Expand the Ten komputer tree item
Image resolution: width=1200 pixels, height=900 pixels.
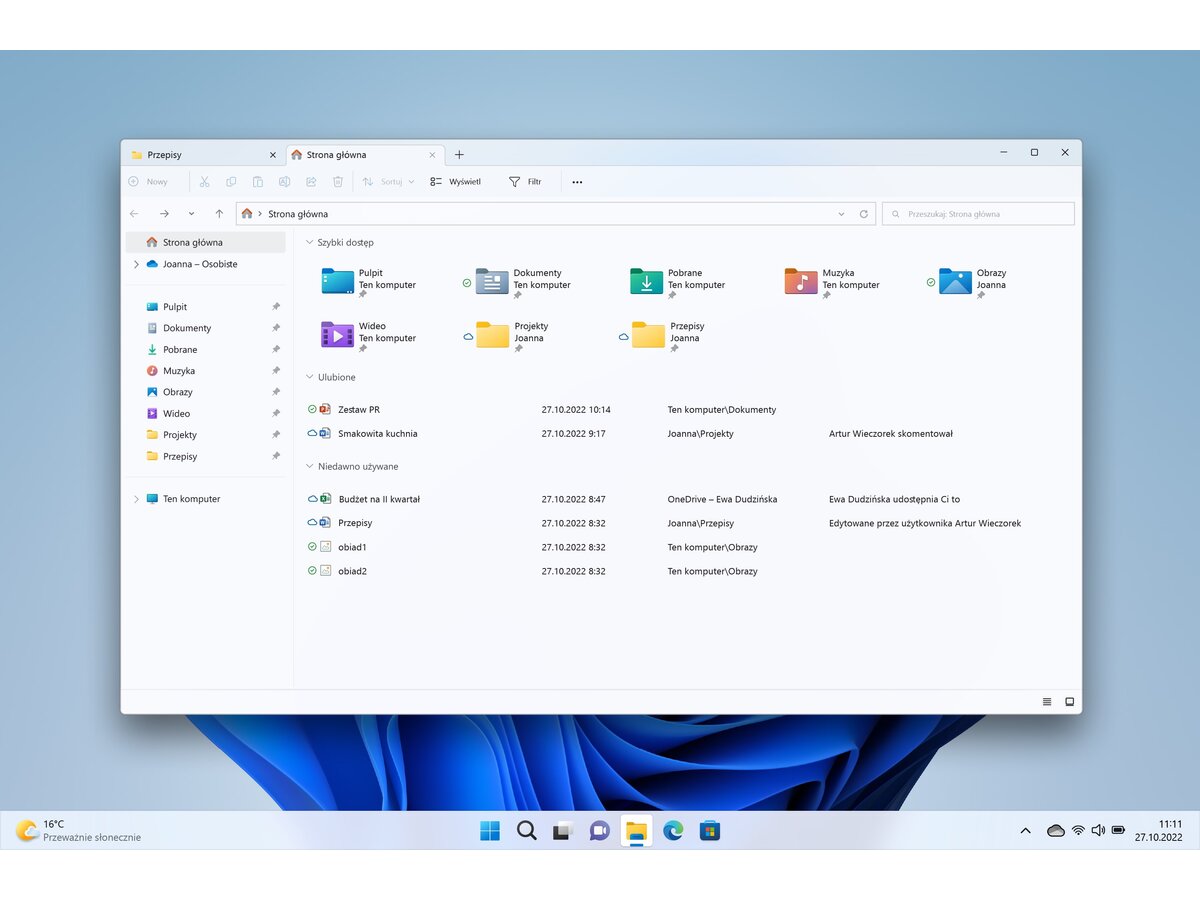[137, 498]
